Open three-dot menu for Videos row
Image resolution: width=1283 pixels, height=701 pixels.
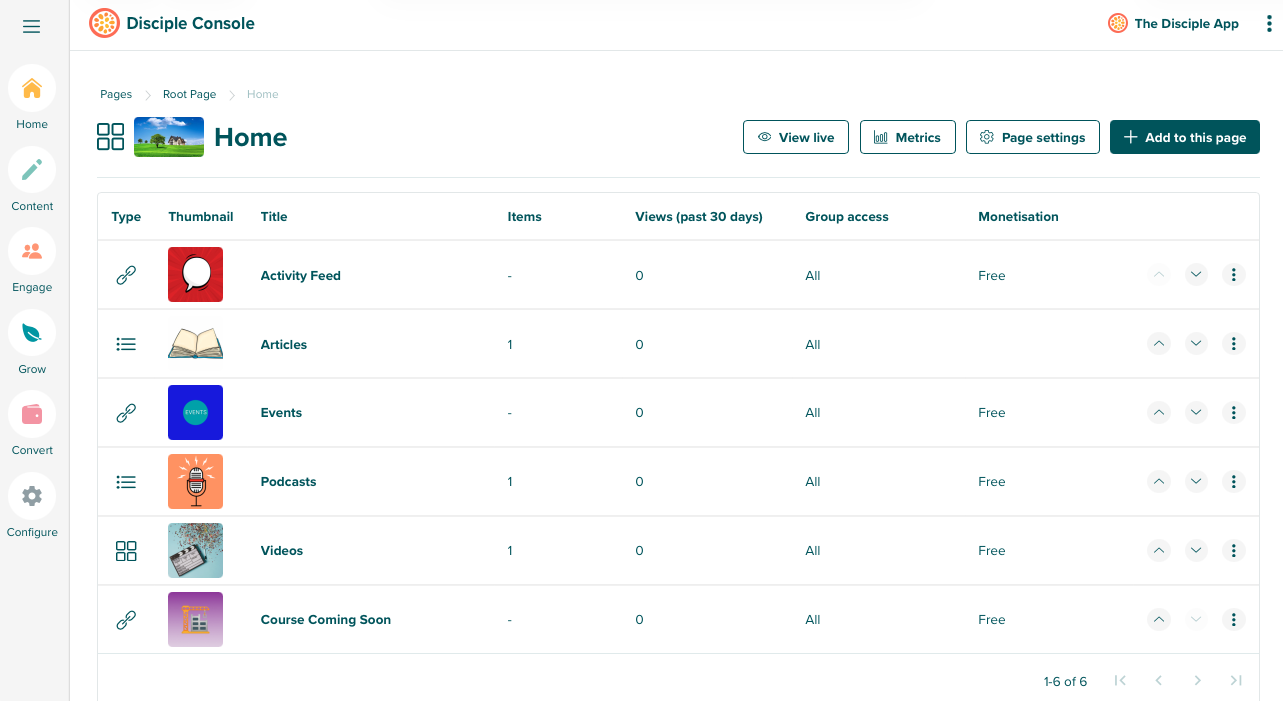[x=1234, y=550]
